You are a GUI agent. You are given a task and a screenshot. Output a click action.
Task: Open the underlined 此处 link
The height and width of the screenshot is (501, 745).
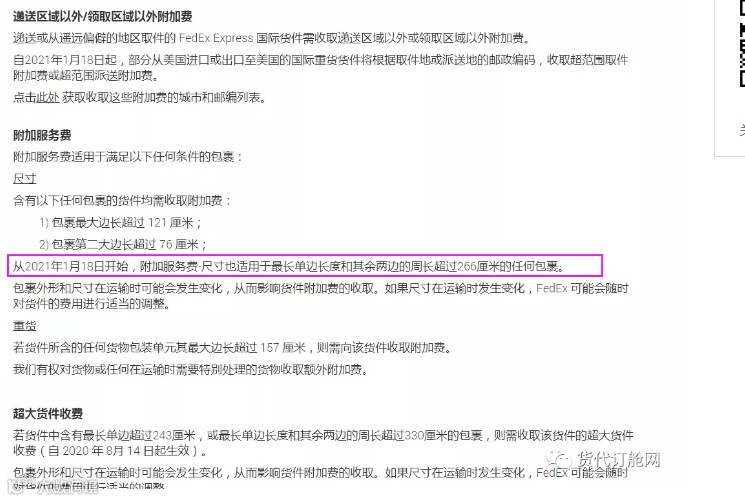(x=48, y=97)
